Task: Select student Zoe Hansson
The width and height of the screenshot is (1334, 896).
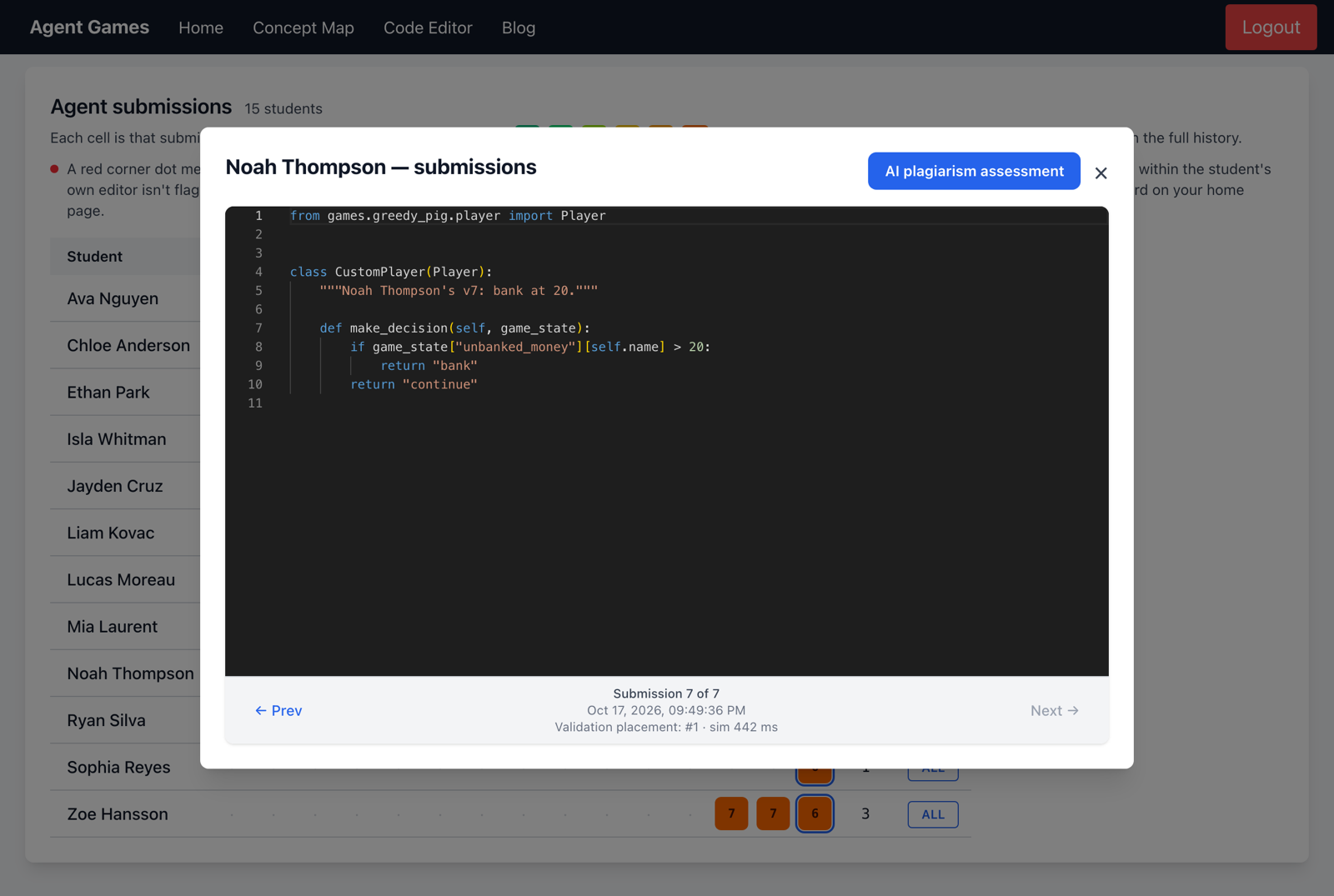Action: (x=118, y=814)
